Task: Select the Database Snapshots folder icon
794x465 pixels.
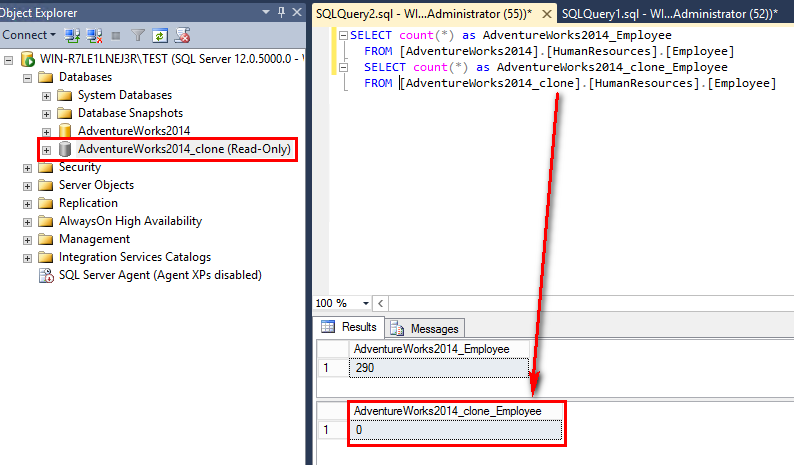Action: tap(64, 113)
